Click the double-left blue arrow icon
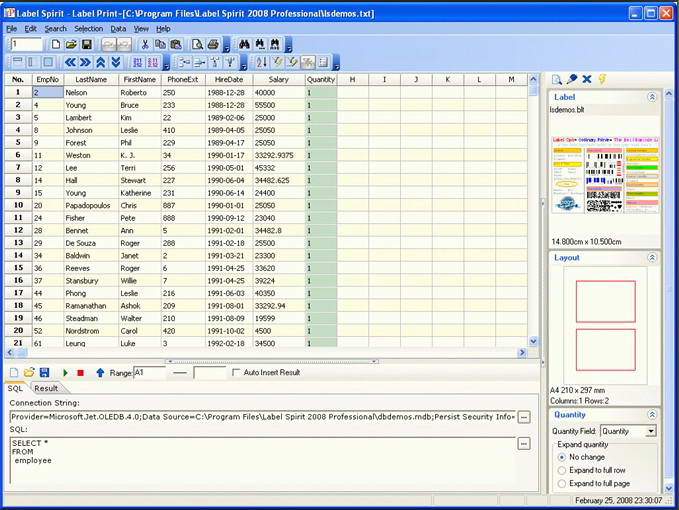Image resolution: width=679 pixels, height=510 pixels. (x=70, y=62)
